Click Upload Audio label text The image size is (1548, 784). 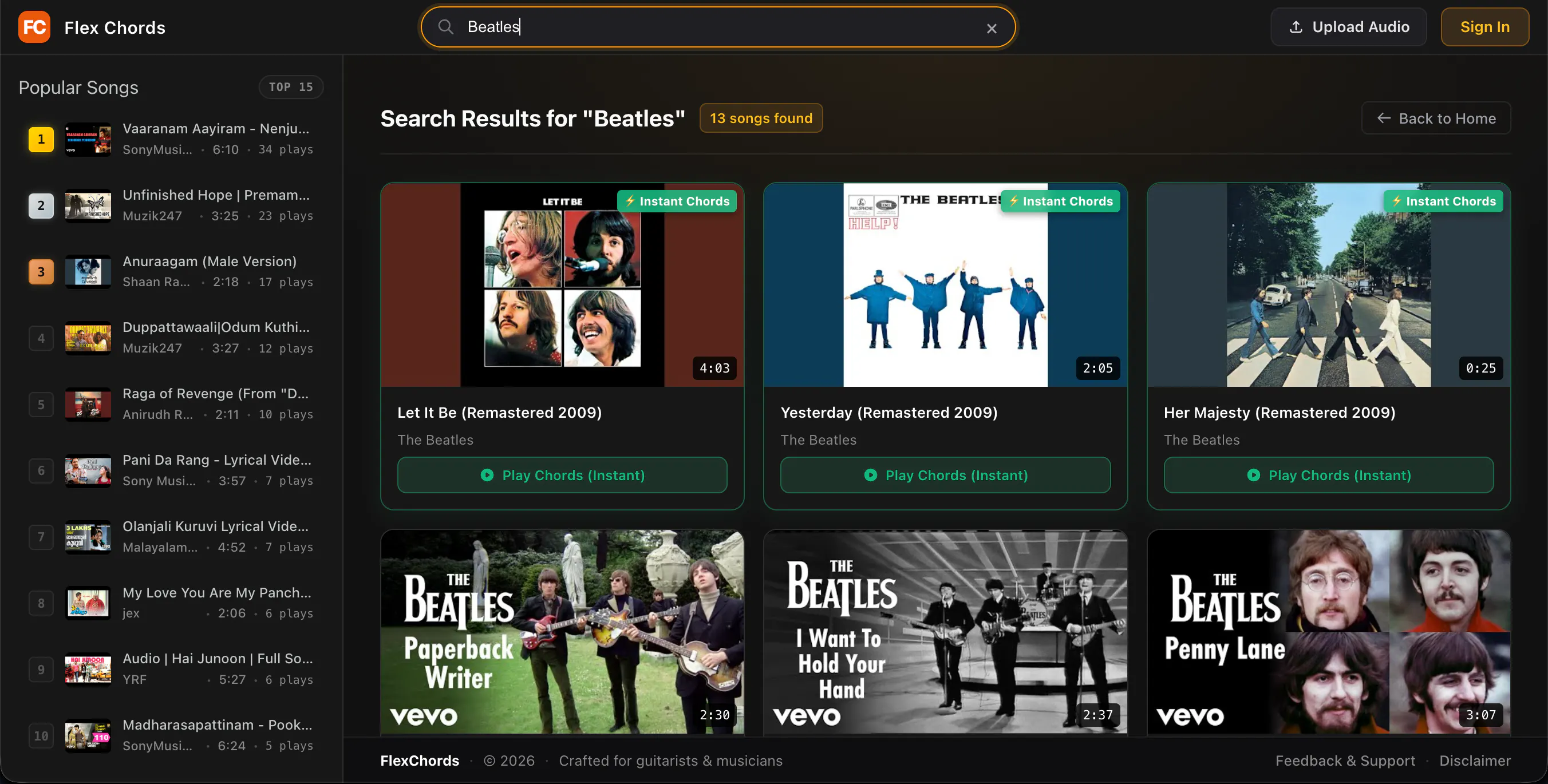point(1360,27)
